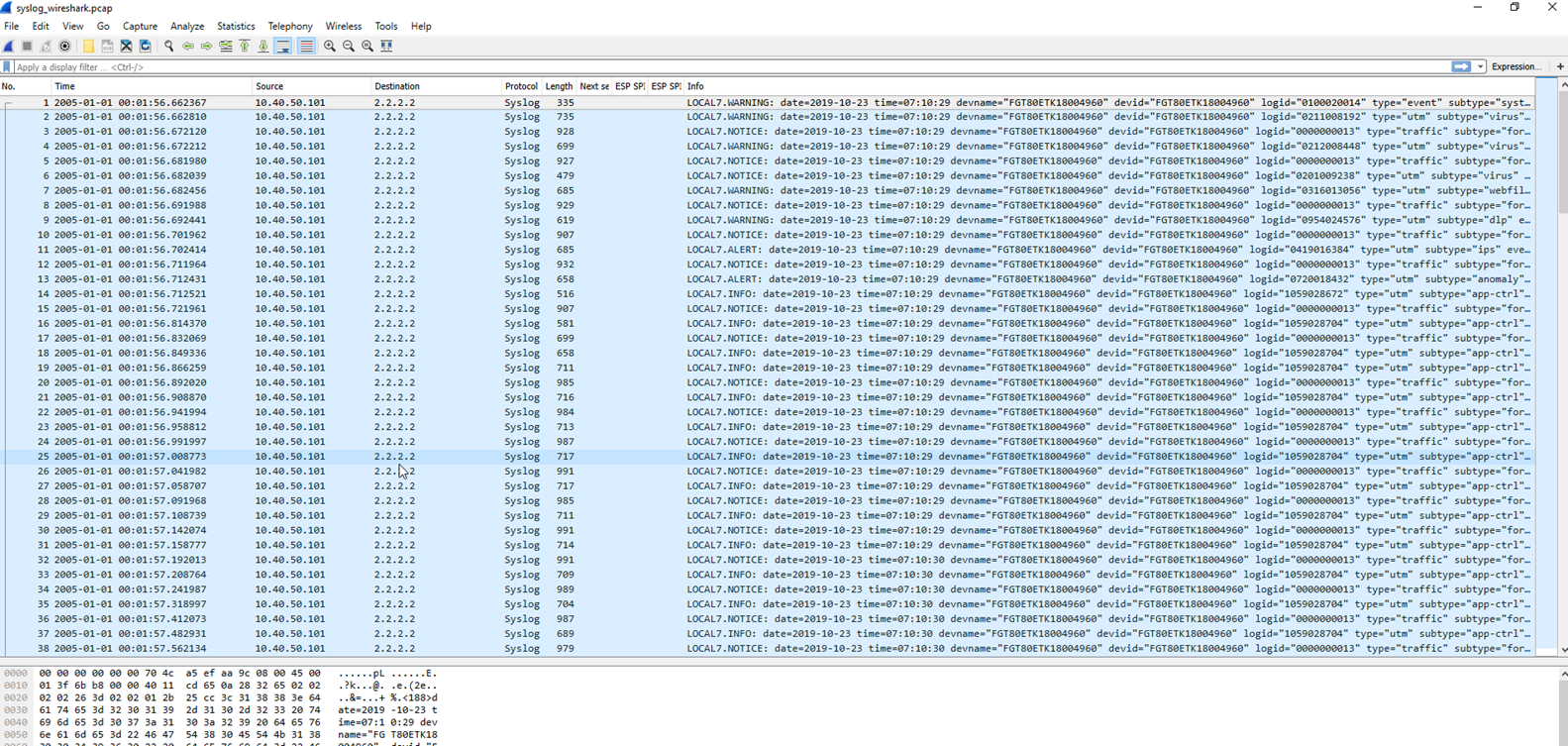The width and height of the screenshot is (1568, 746).
Task: Open the Analyze menu
Action: (x=187, y=27)
